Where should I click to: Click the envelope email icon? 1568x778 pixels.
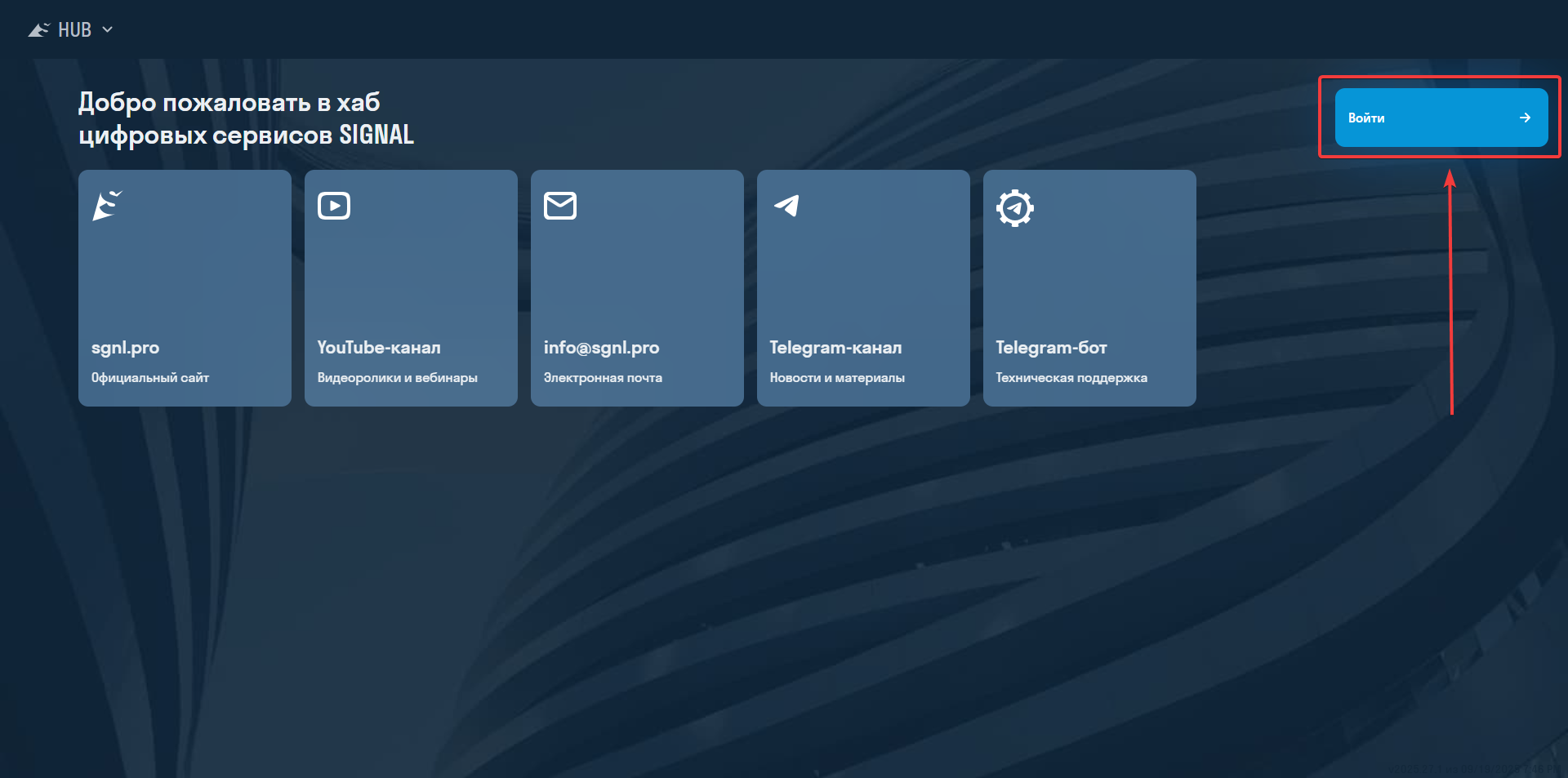coord(560,206)
